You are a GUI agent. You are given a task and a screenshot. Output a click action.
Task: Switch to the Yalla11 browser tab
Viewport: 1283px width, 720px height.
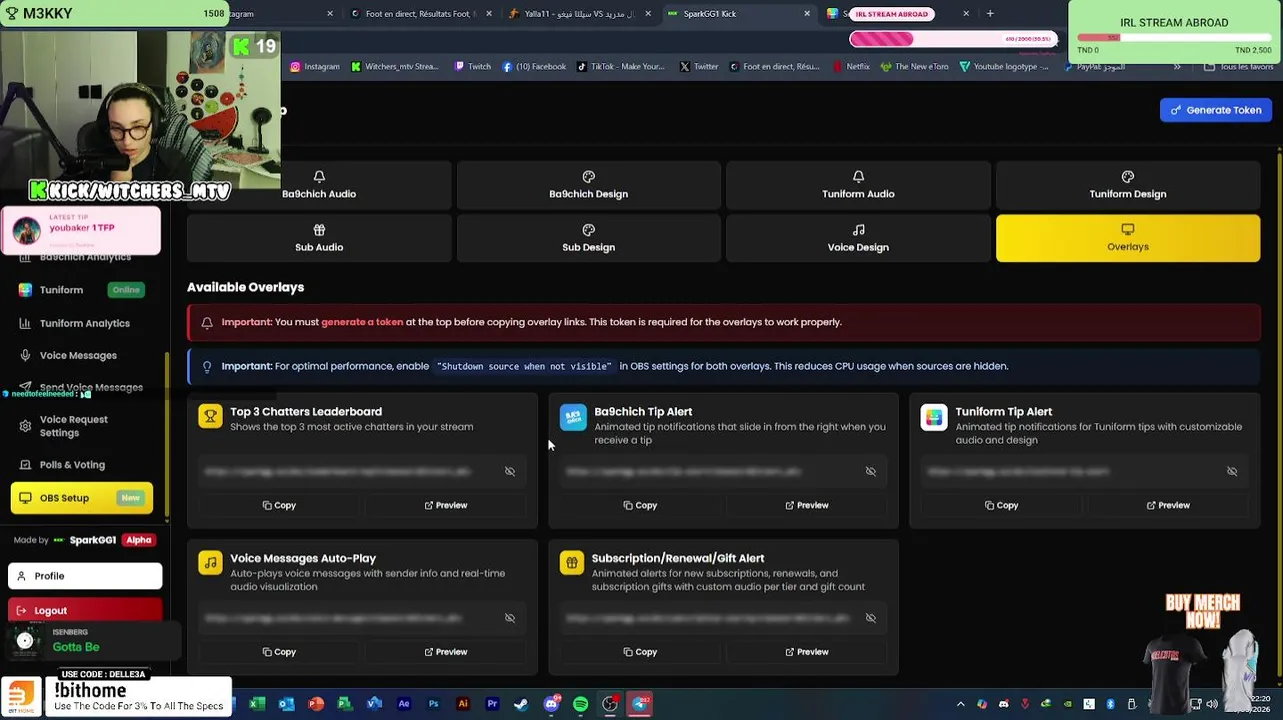[578, 14]
